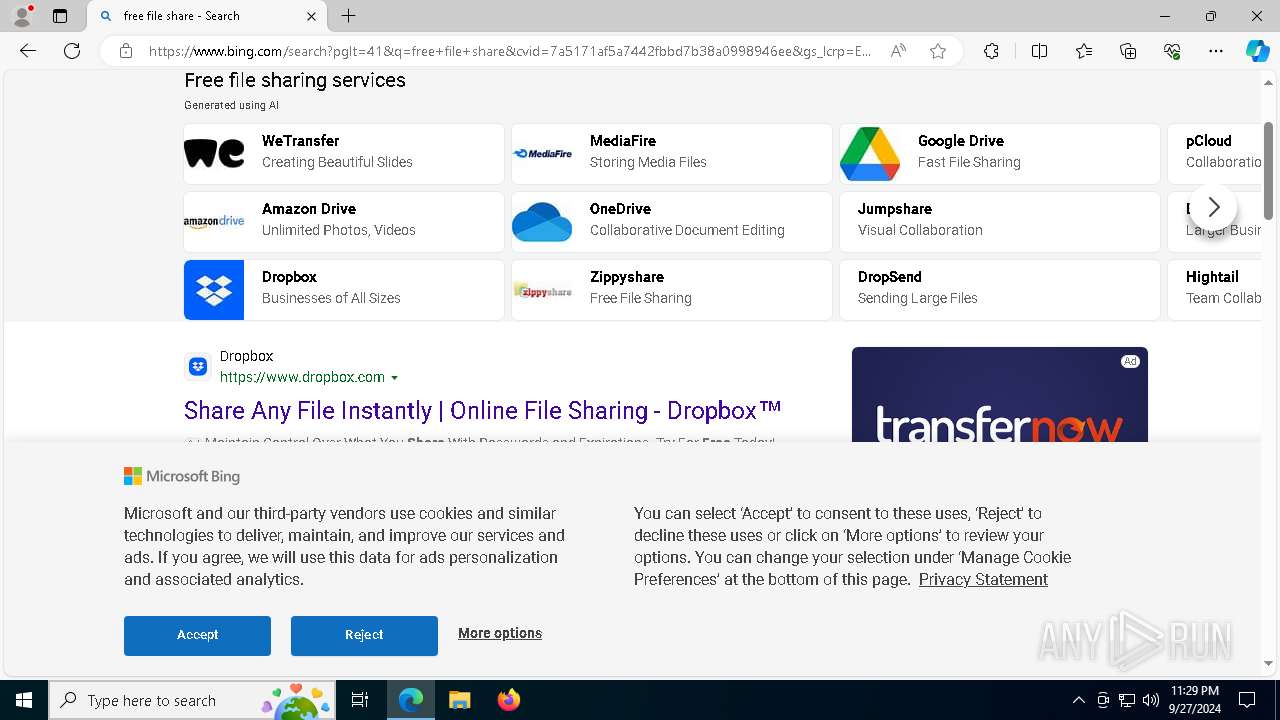Add page to favorites star icon
Viewport: 1280px width, 720px height.
click(x=938, y=51)
